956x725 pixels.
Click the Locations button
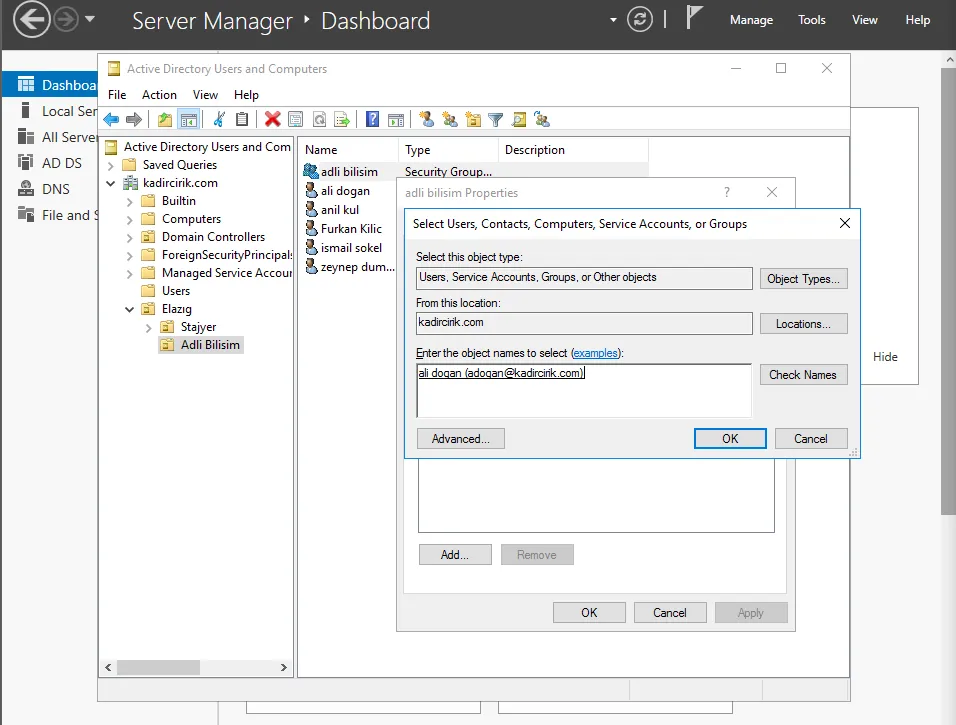(x=804, y=324)
